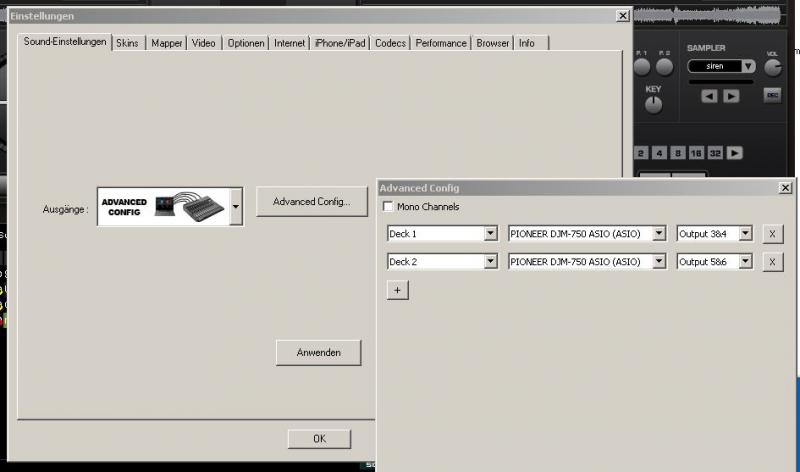Set loop length to 16 beats
This screenshot has width=800, height=472.
(x=696, y=153)
